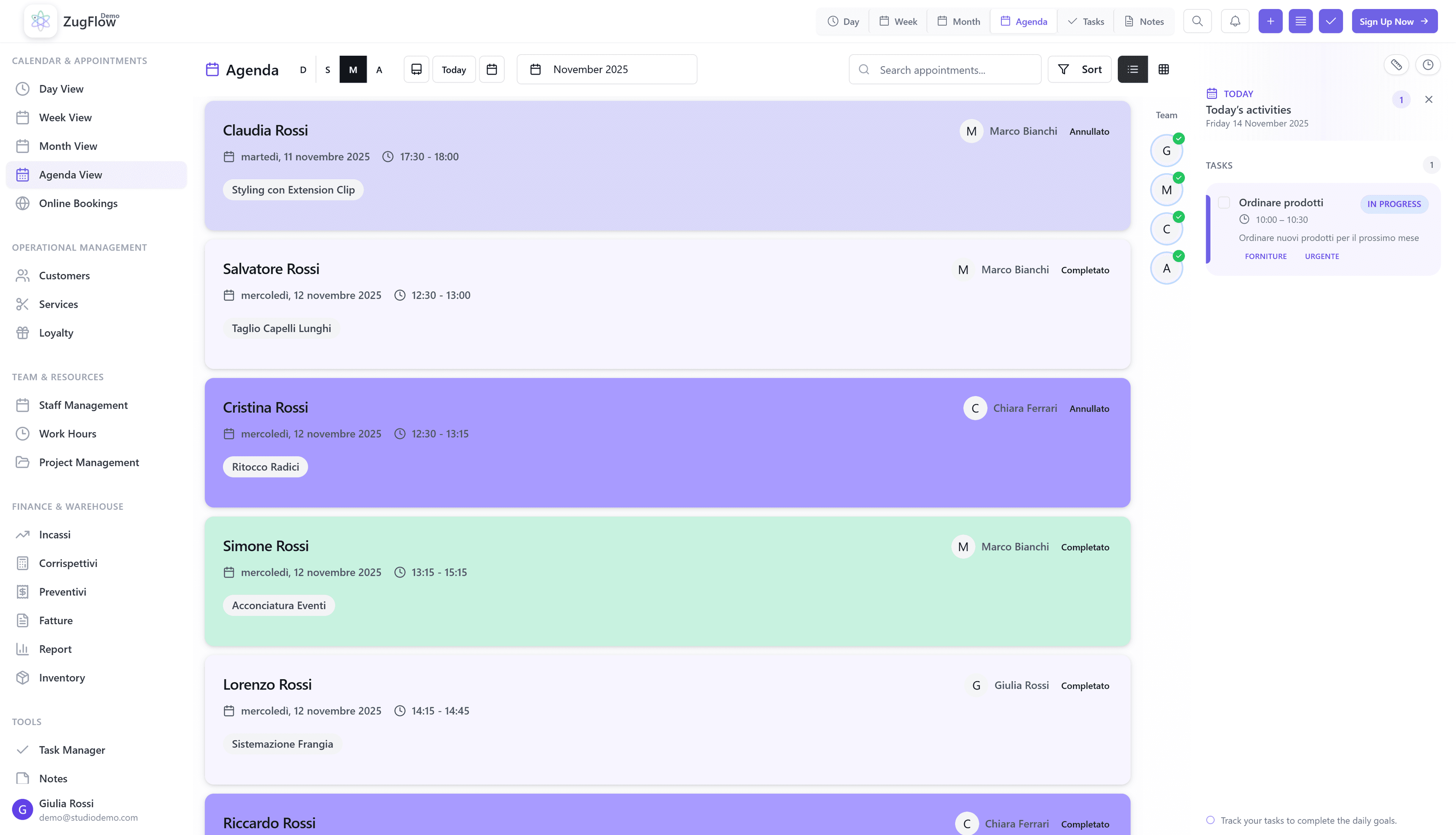Viewport: 1456px width, 835px height.
Task: Click the Today button in agenda toolbar
Action: 453,69
